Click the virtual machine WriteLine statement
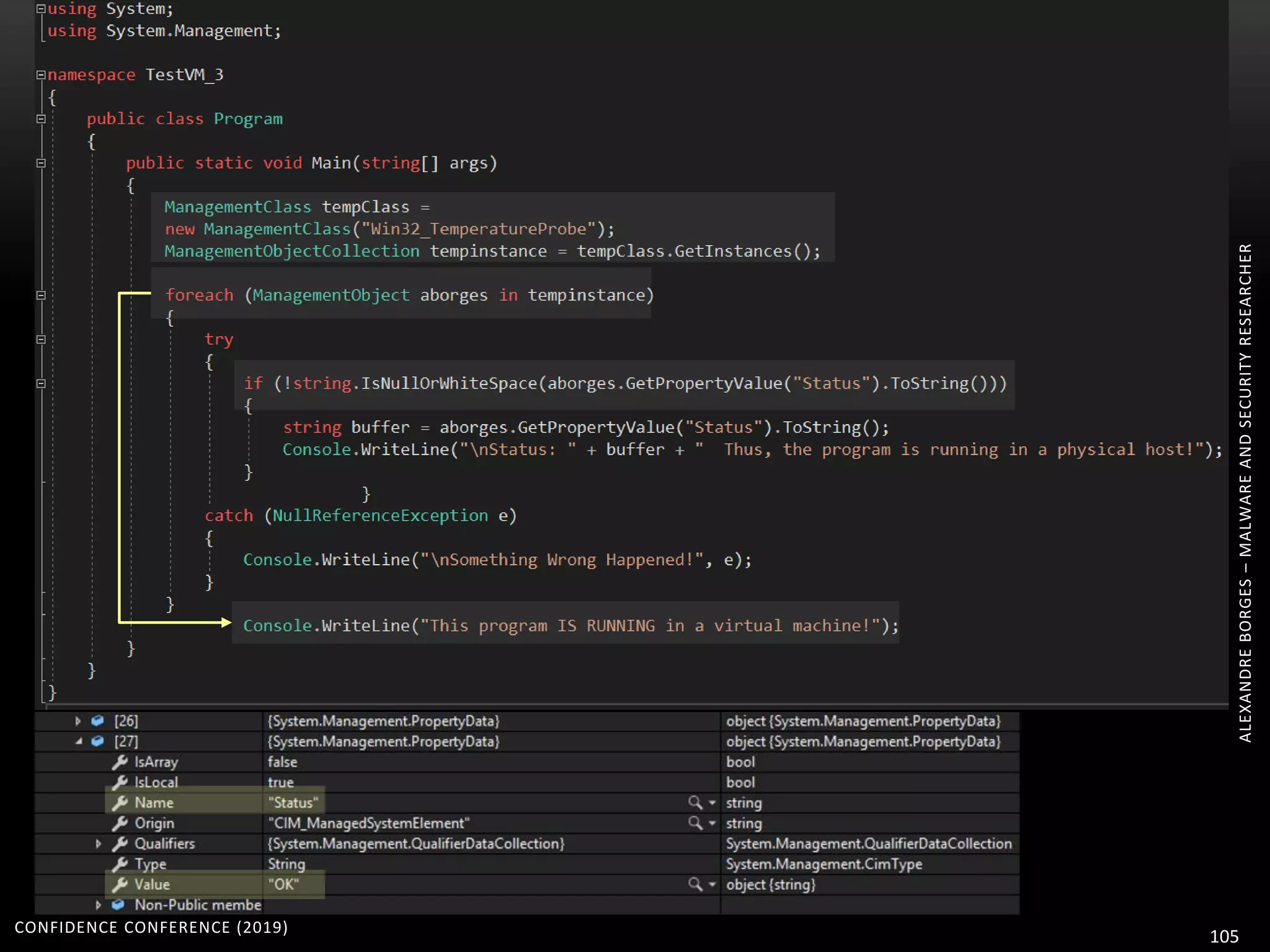 coord(571,625)
